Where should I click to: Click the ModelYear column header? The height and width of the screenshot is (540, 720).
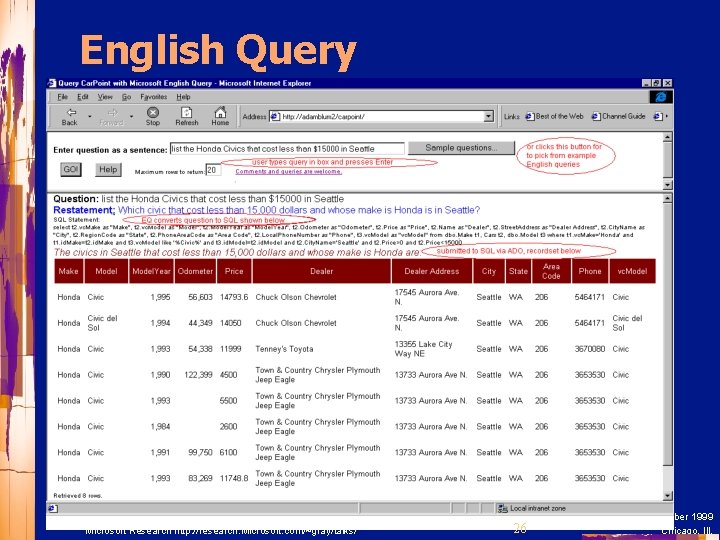151,271
